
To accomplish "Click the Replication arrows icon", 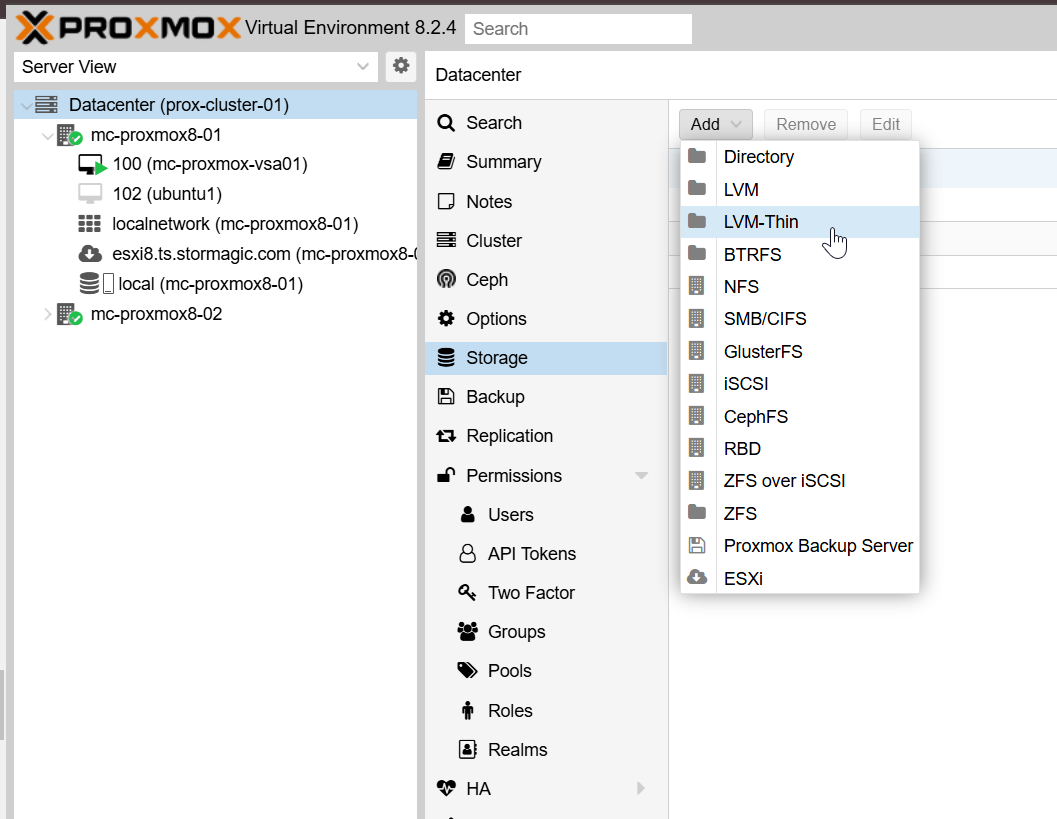I will coord(446,436).
